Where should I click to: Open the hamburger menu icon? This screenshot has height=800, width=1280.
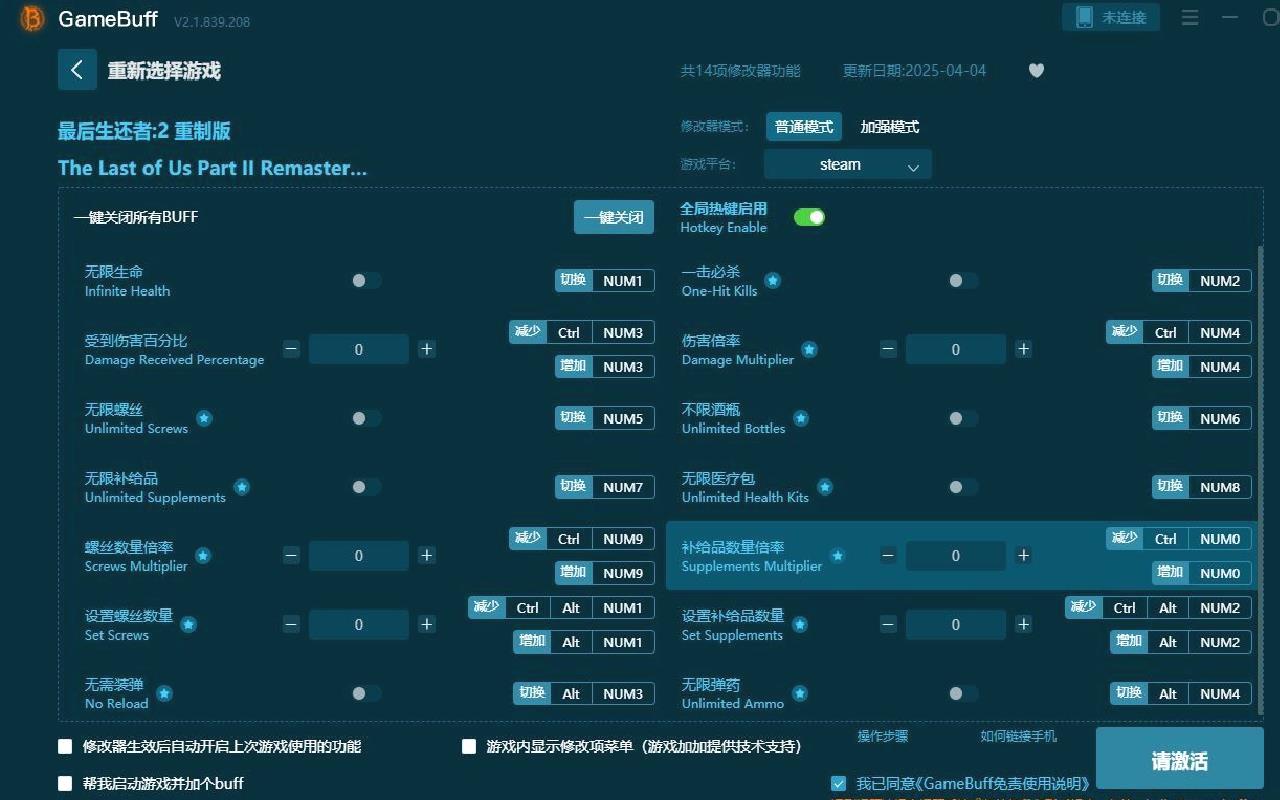tap(1190, 18)
